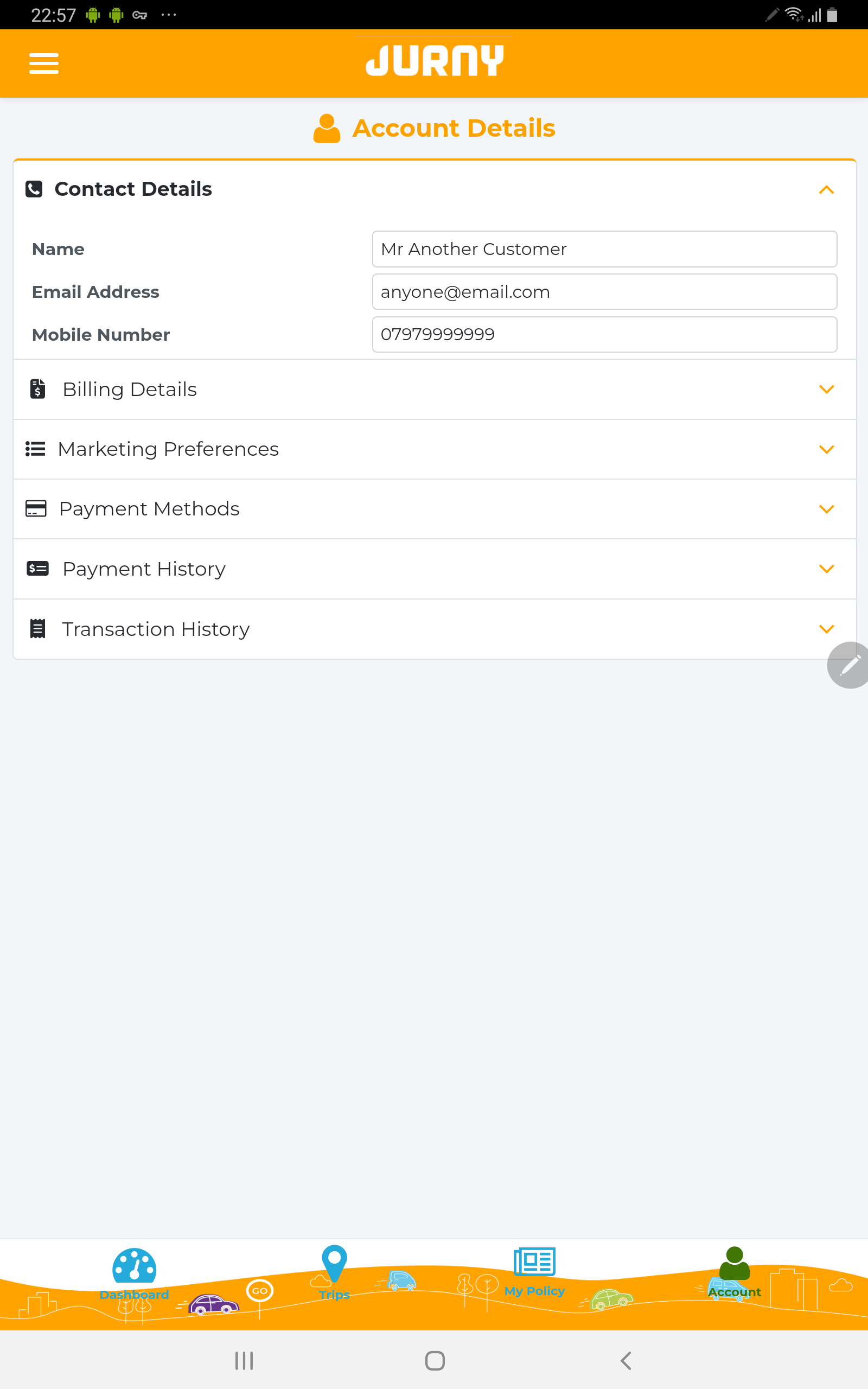This screenshot has width=868, height=1389.
Task: Open the Dashboard speedometer icon
Action: [x=135, y=1265]
